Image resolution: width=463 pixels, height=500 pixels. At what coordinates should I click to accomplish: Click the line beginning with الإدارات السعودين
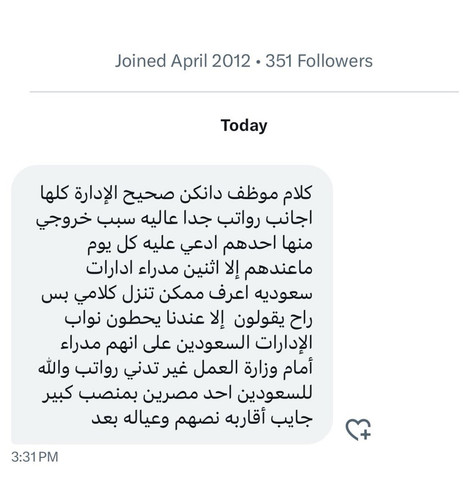pos(187,344)
